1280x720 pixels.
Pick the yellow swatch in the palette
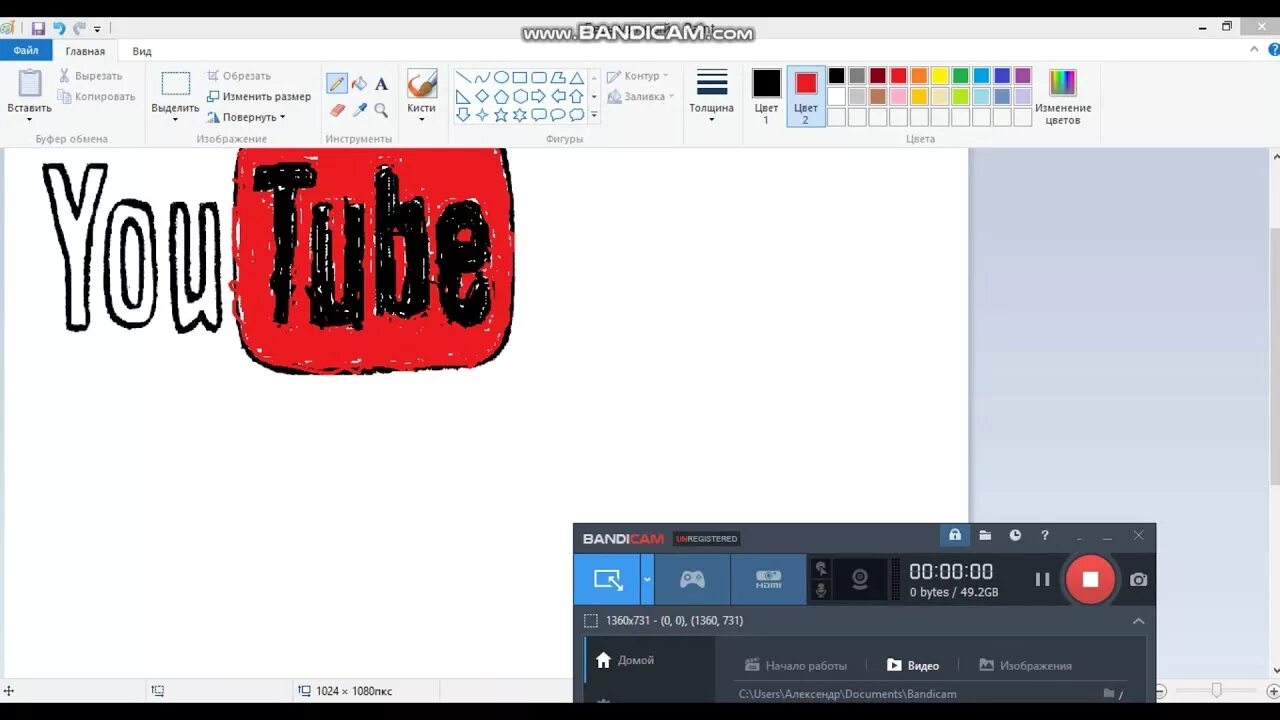tap(940, 76)
